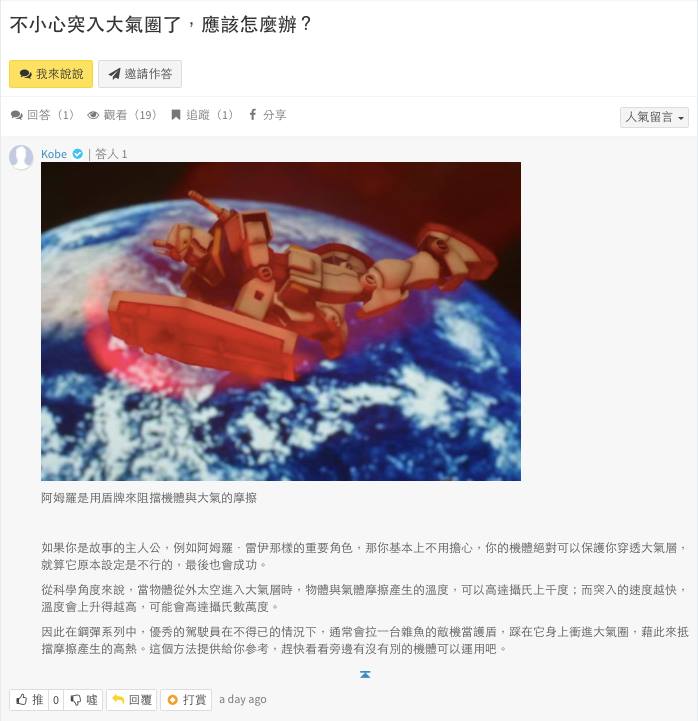Click the 打賞 tip button

(186, 700)
